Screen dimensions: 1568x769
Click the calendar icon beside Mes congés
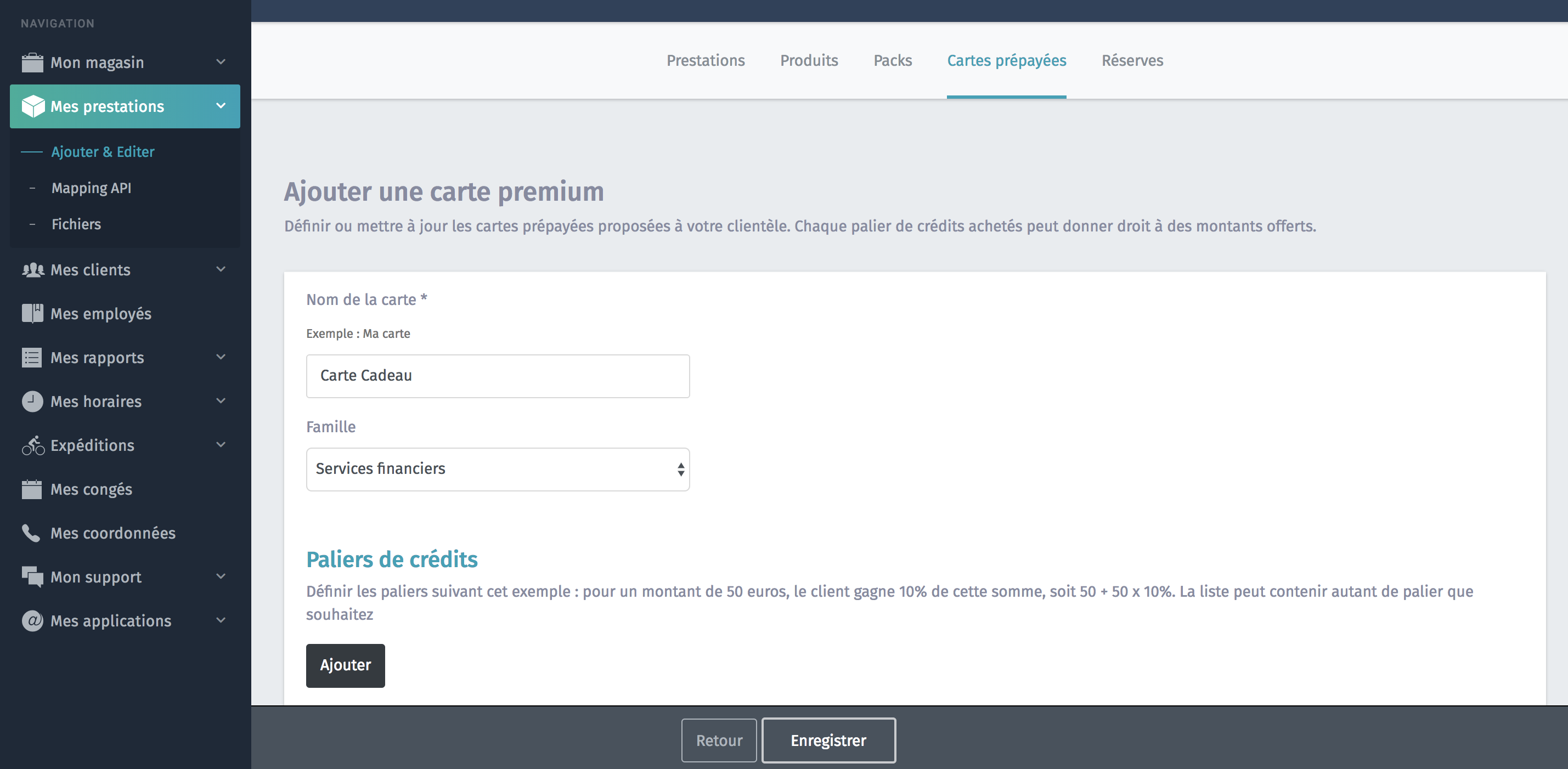[32, 489]
